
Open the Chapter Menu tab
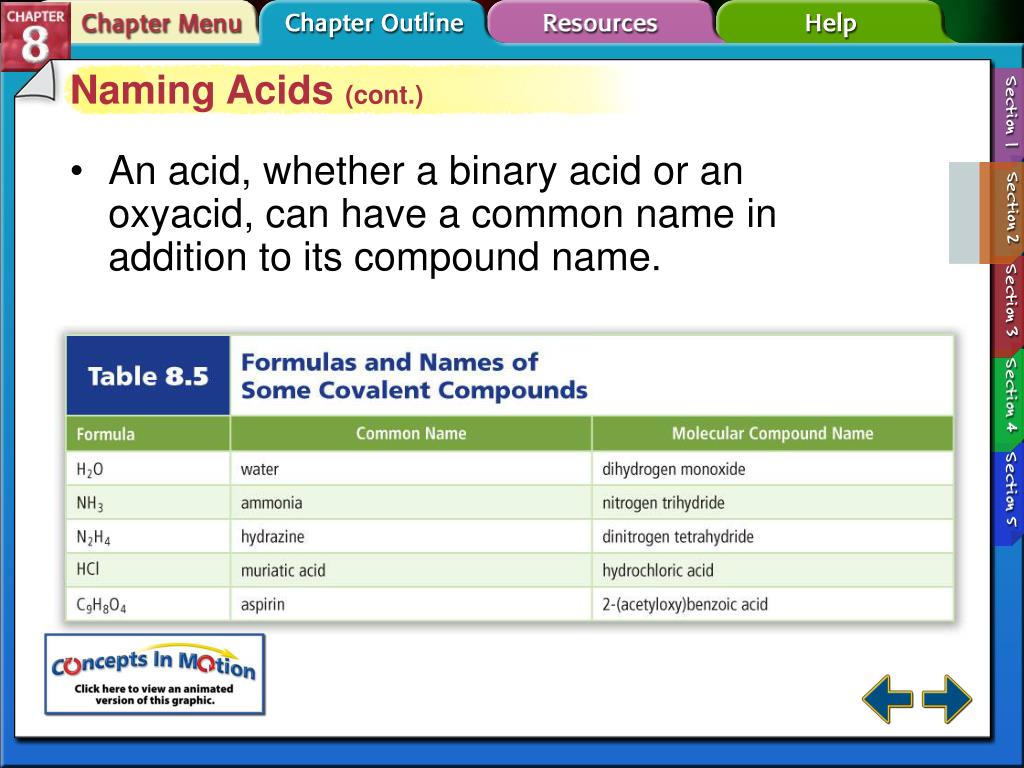(161, 24)
